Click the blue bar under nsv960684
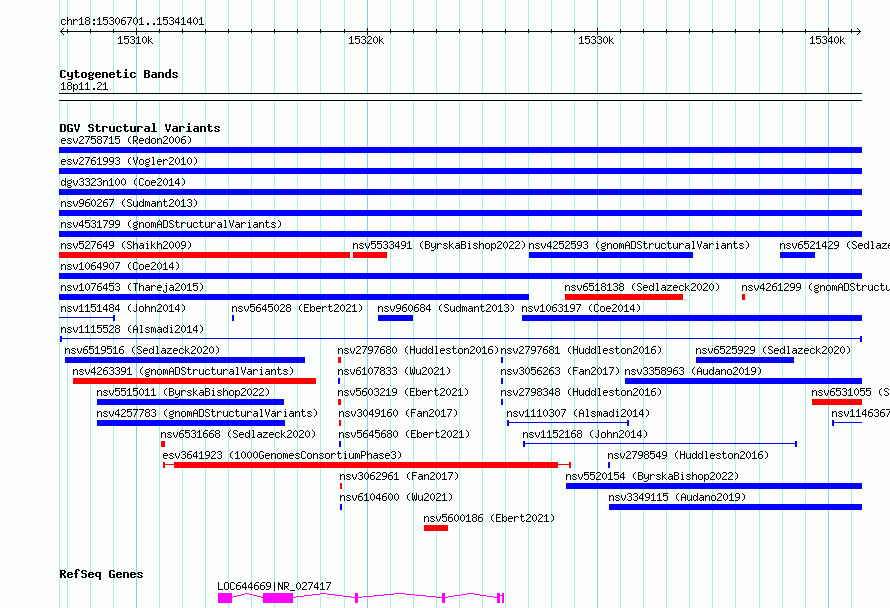The height and width of the screenshot is (608, 890). [x=396, y=318]
